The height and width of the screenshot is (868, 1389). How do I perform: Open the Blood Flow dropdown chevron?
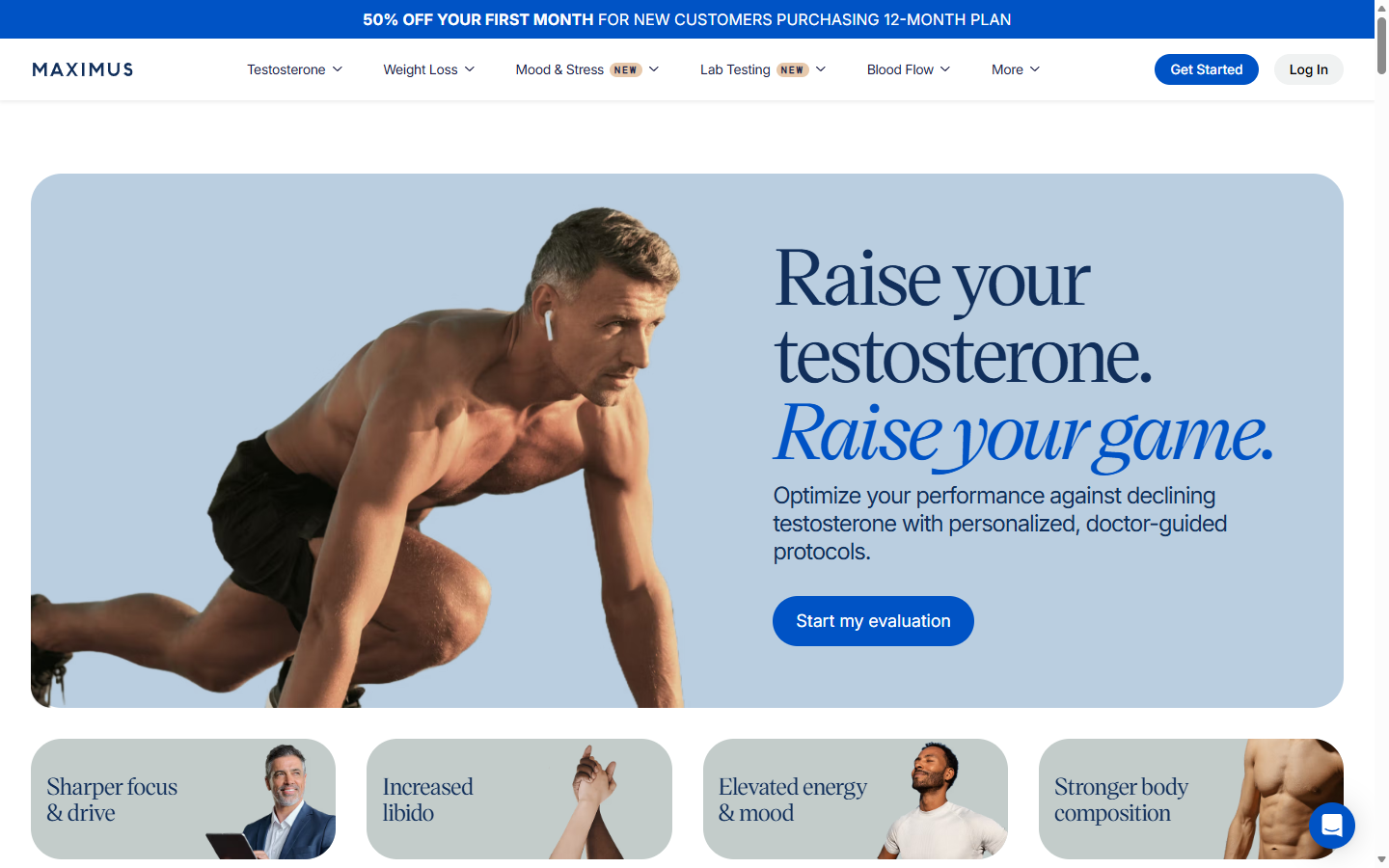pyautogui.click(x=945, y=69)
